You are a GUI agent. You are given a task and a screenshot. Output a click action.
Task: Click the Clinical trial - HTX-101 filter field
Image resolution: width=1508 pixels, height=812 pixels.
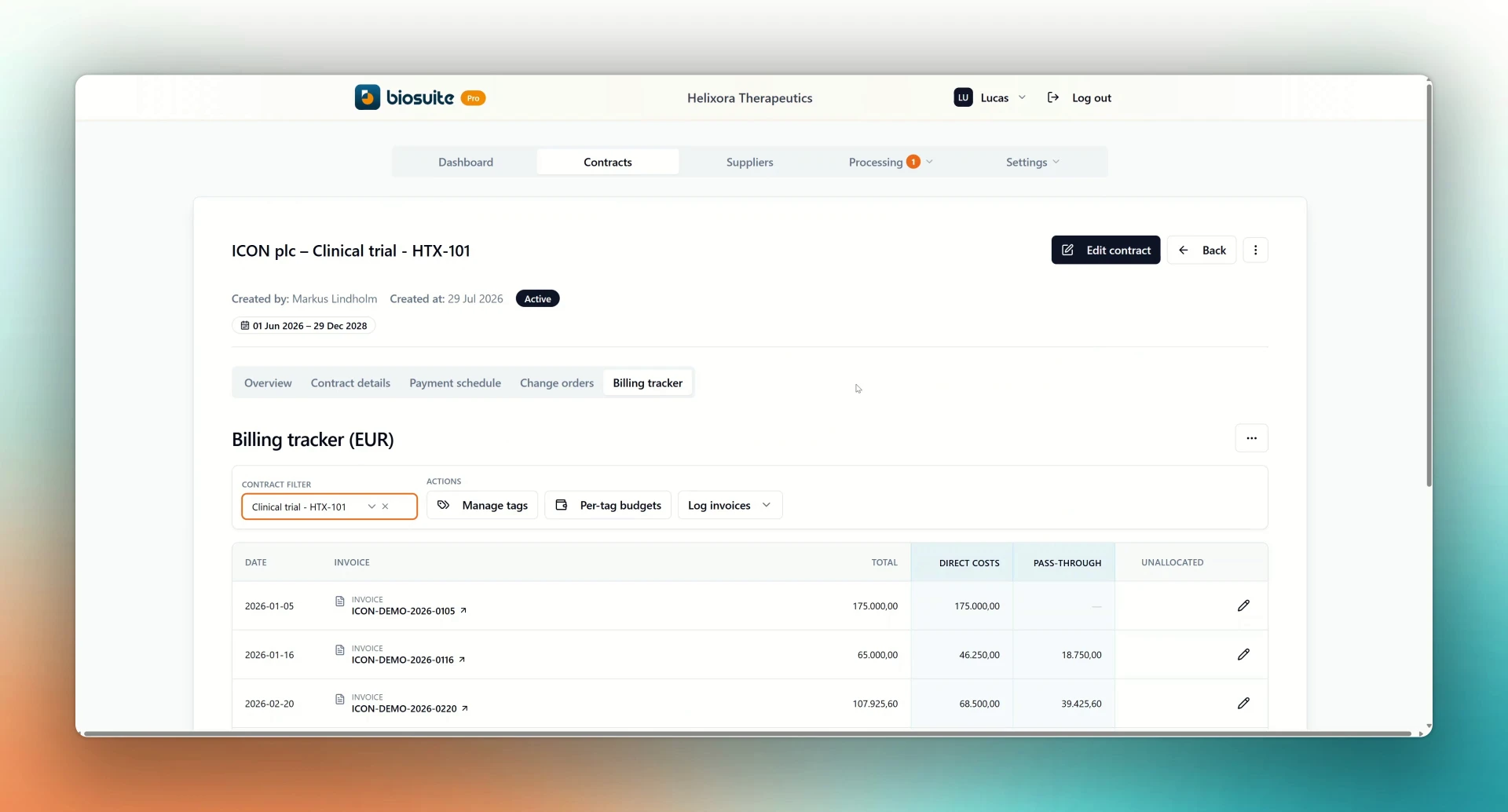tap(329, 507)
